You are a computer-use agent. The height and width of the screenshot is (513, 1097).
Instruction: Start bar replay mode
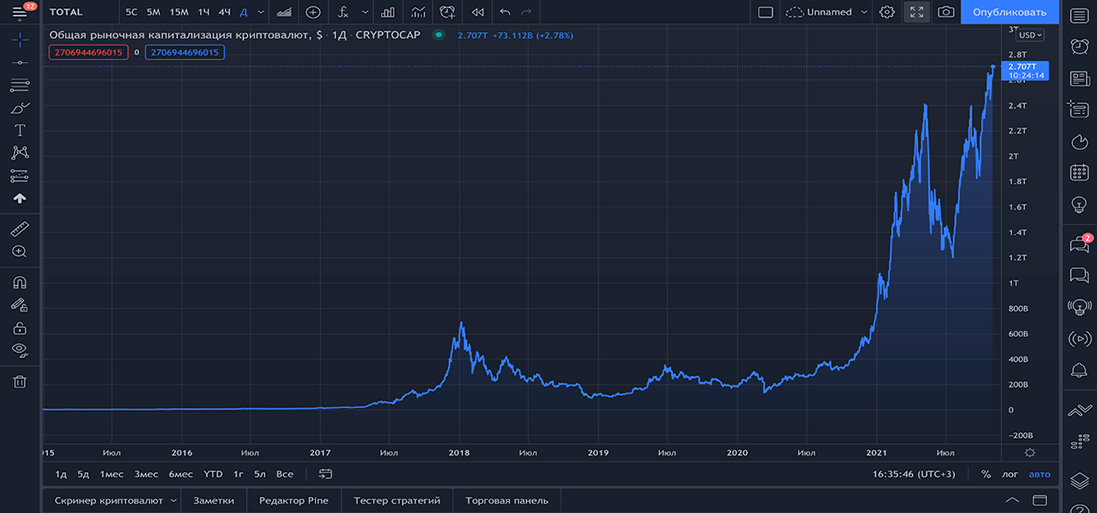point(478,12)
